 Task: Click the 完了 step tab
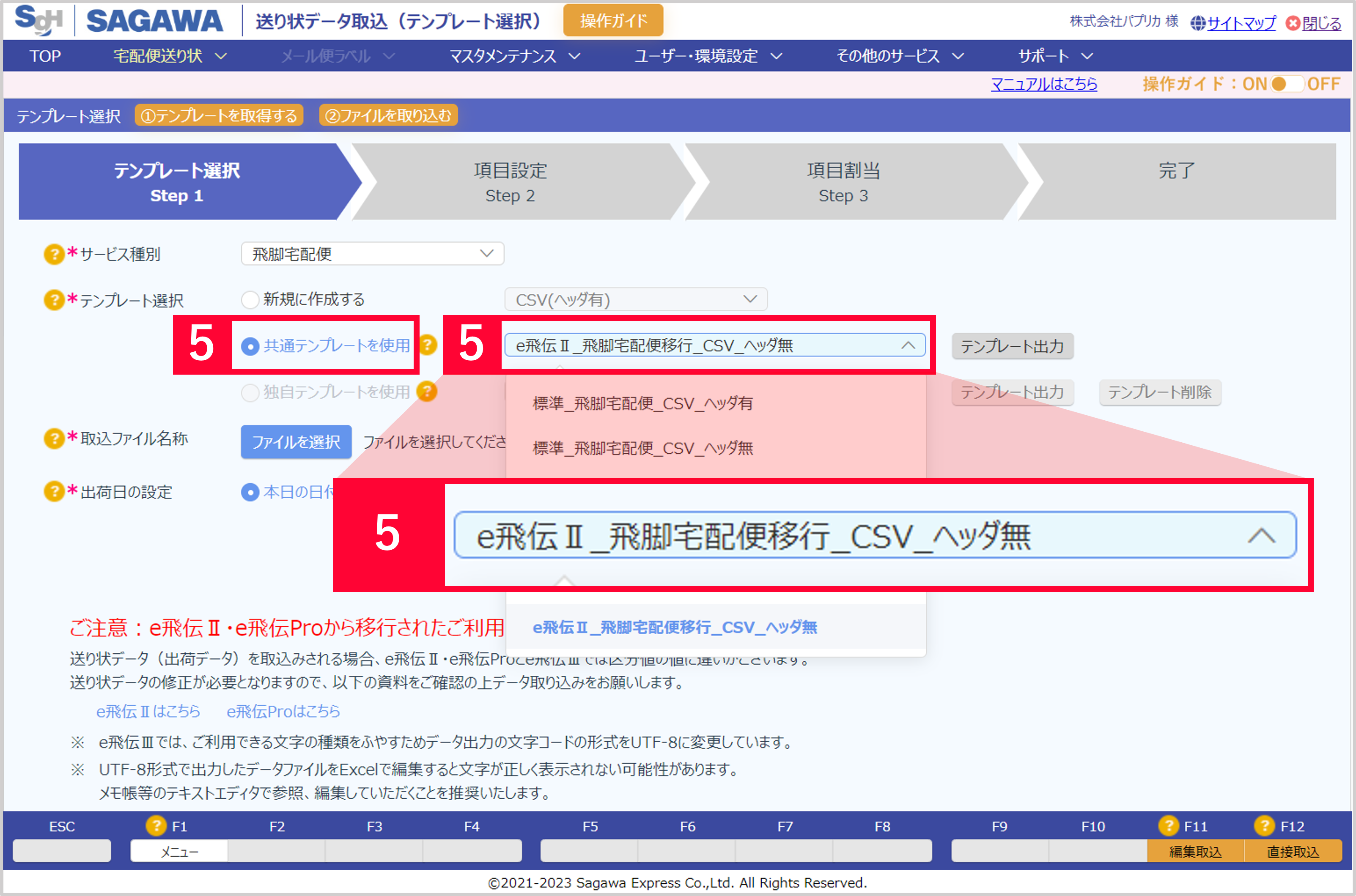pos(1177,182)
